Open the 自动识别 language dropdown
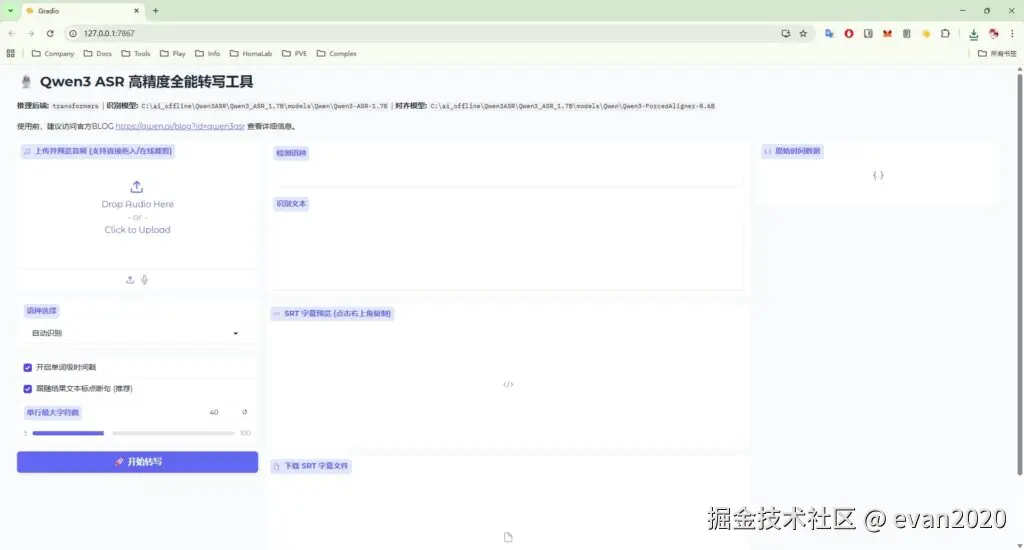Viewport: 1024px width, 550px height. coord(135,333)
